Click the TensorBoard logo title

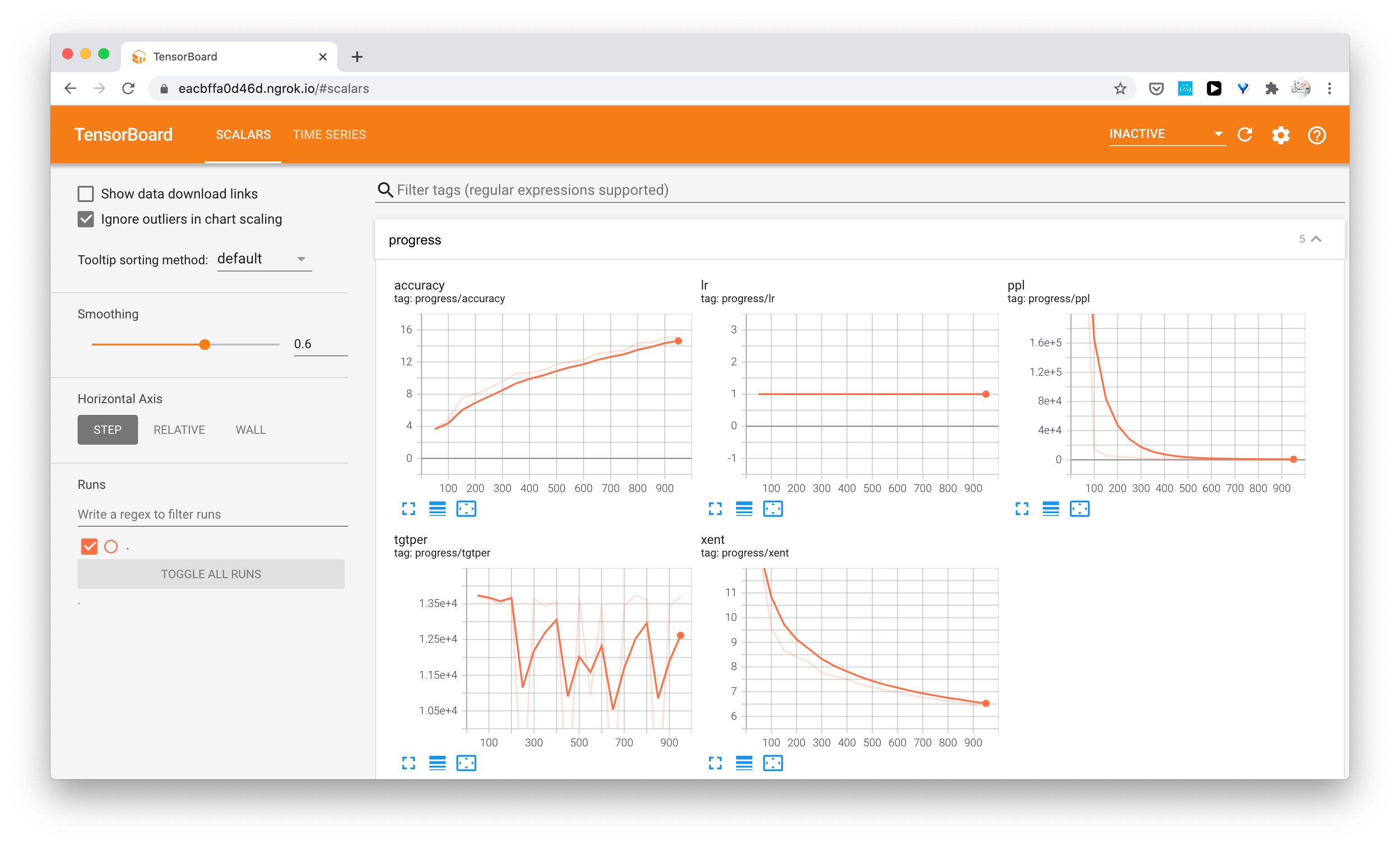click(123, 135)
